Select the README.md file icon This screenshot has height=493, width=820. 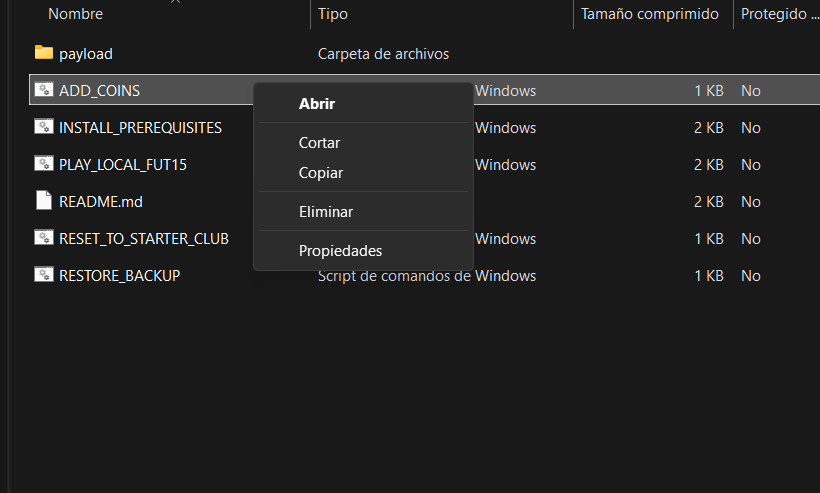44,200
